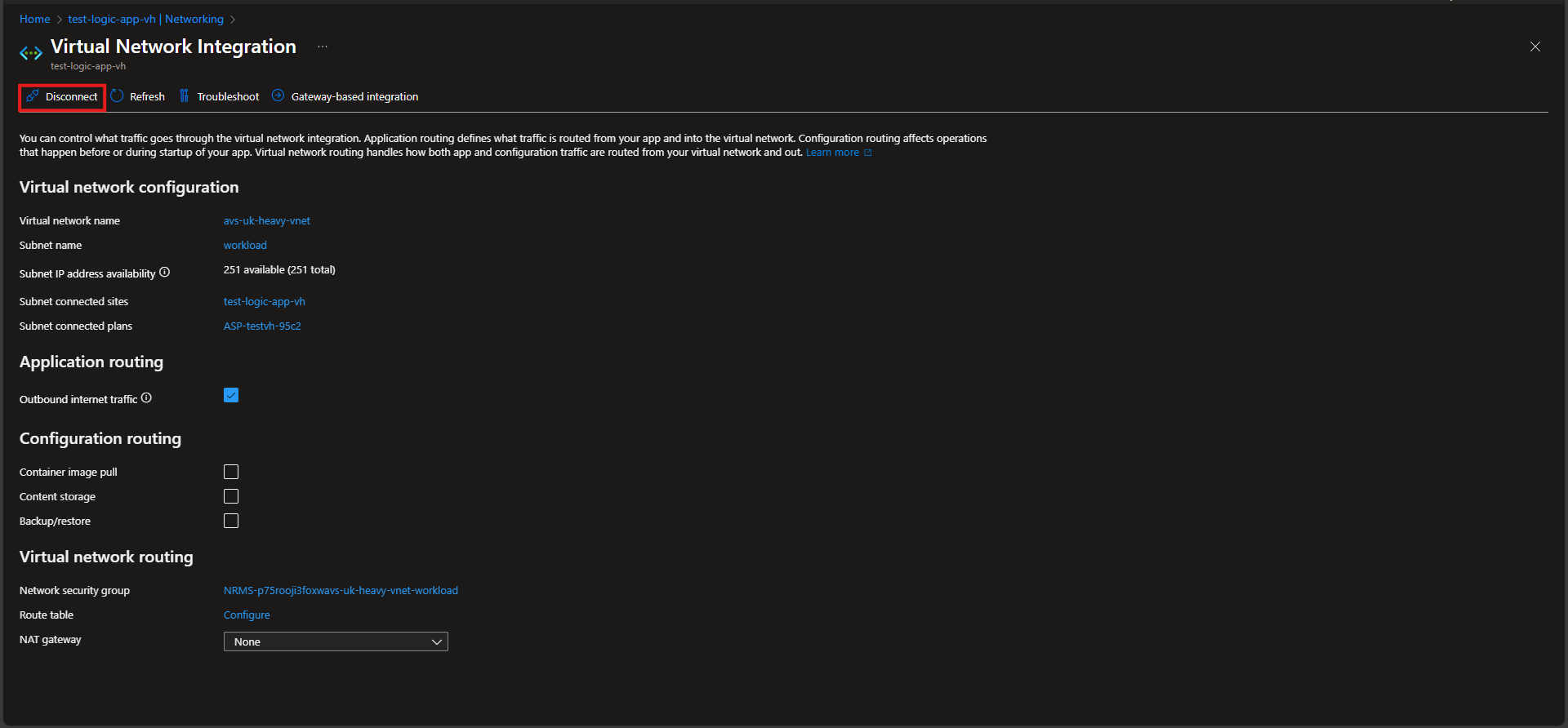The width and height of the screenshot is (1568, 728).
Task: Click the Refresh toolbar label
Action: (147, 97)
